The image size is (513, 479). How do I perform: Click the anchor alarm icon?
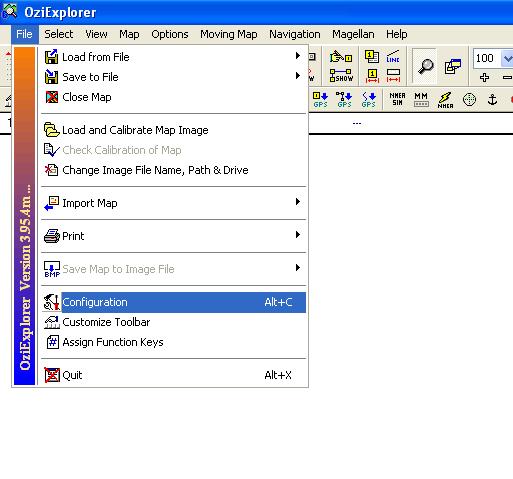tap(492, 99)
